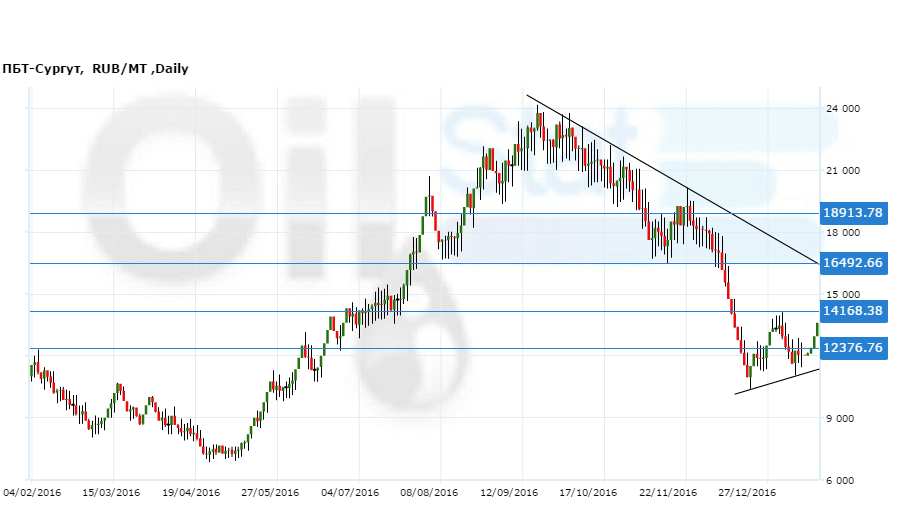Click the 22/11/2016 date label

[x=668, y=492]
